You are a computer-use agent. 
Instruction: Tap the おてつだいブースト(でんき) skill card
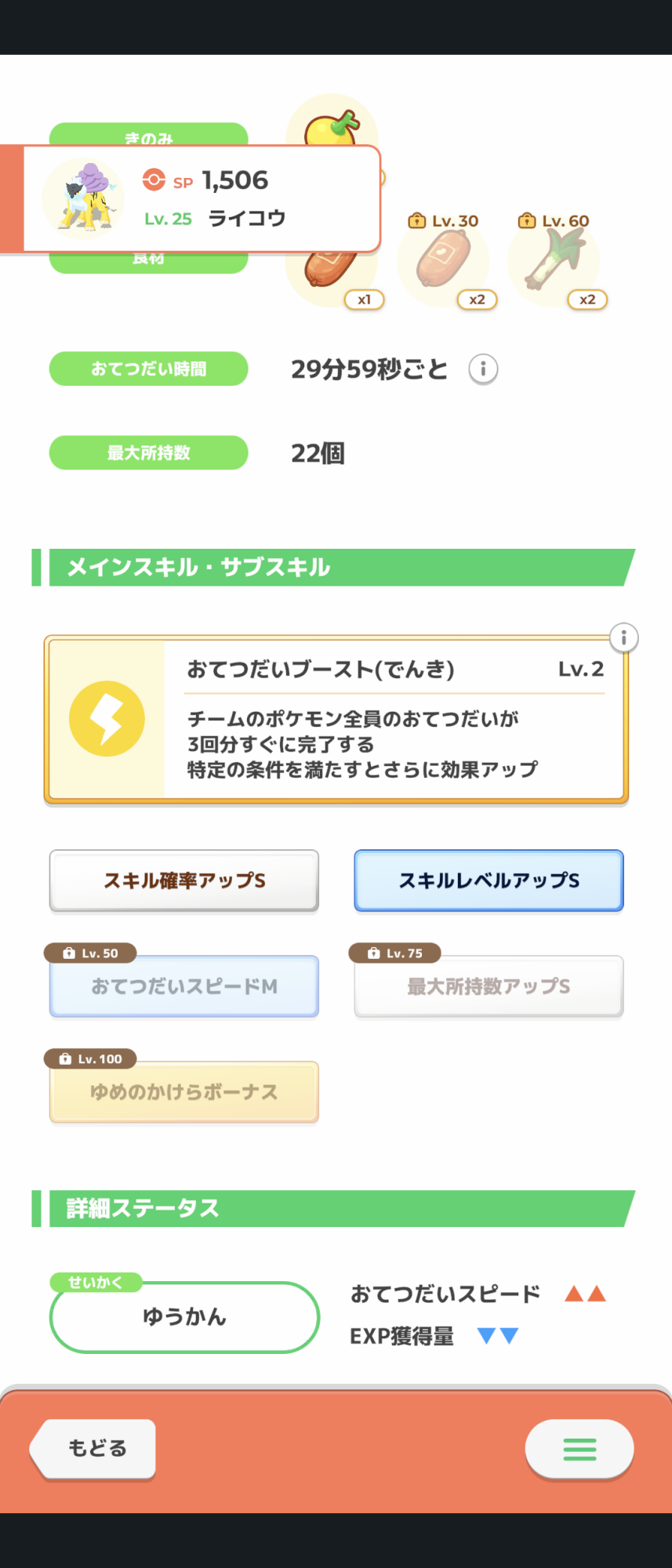coord(336,720)
